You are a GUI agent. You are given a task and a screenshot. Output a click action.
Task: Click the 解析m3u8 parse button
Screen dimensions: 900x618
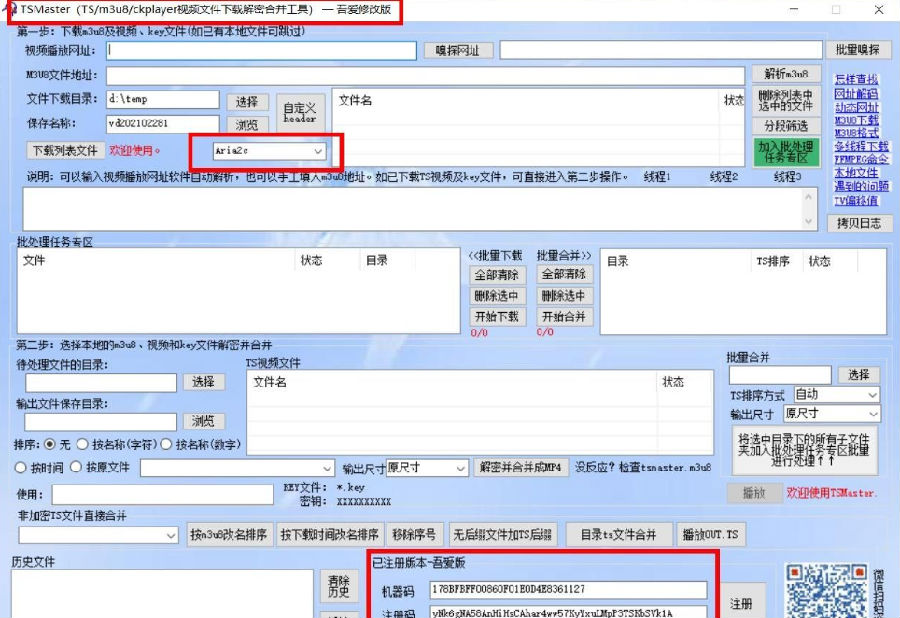784,73
